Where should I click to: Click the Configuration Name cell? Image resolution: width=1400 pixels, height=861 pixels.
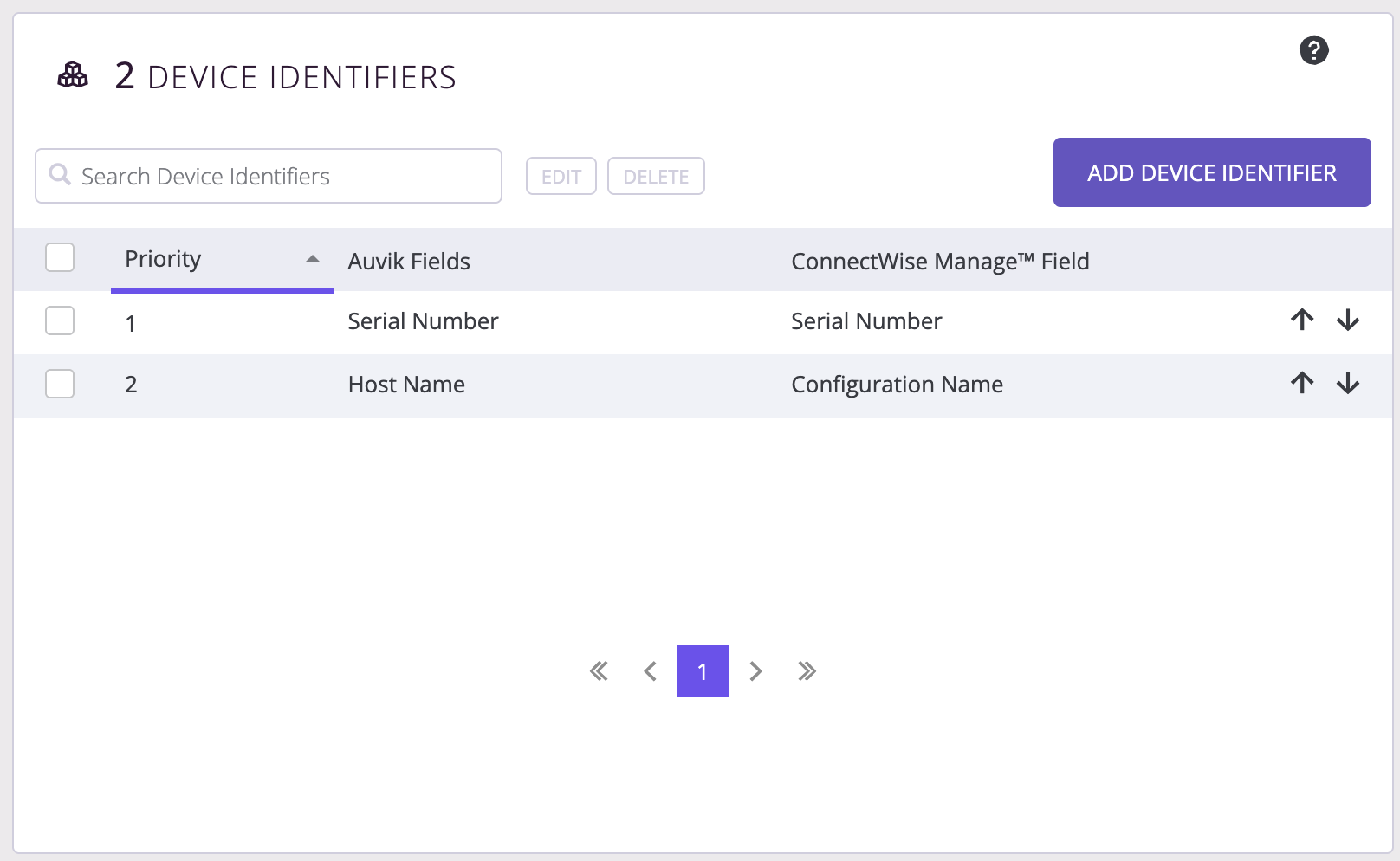click(897, 384)
